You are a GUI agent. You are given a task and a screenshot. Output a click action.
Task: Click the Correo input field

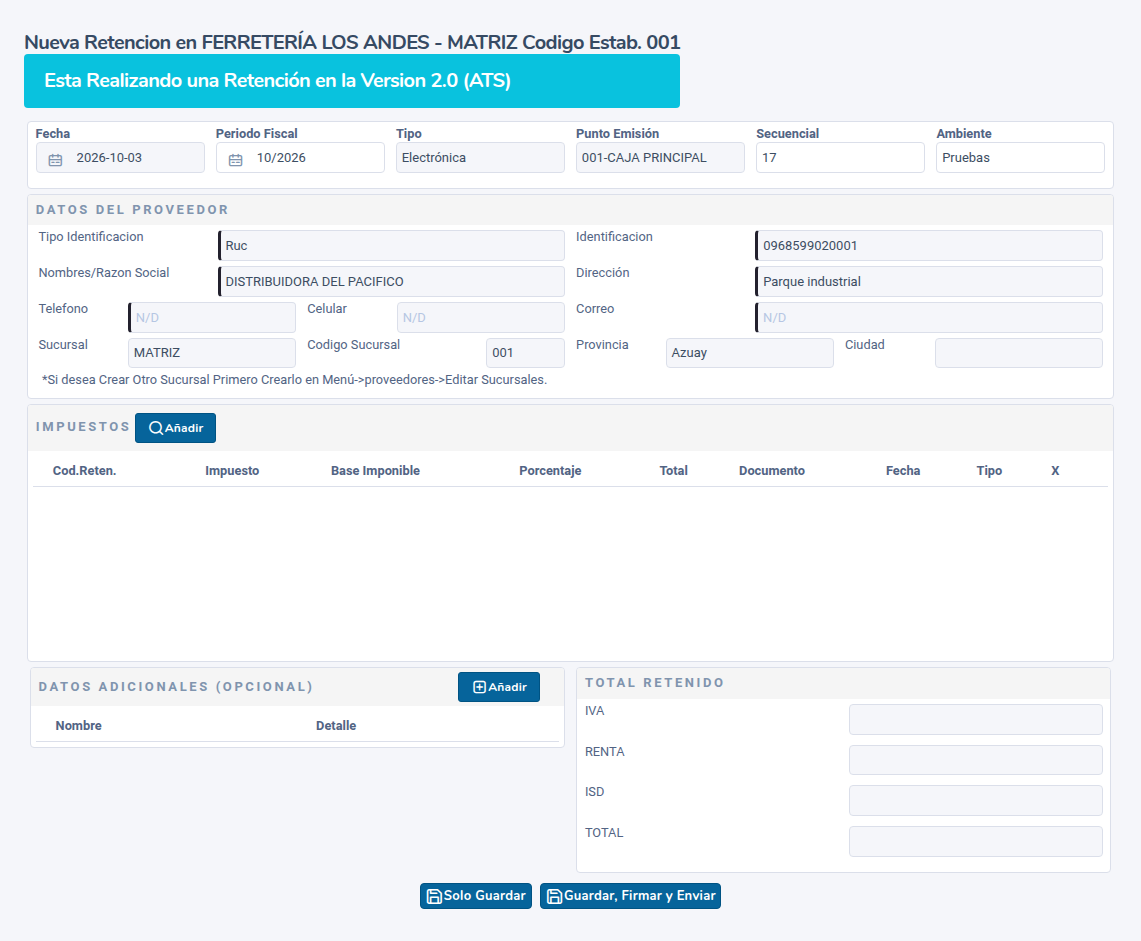[929, 317]
